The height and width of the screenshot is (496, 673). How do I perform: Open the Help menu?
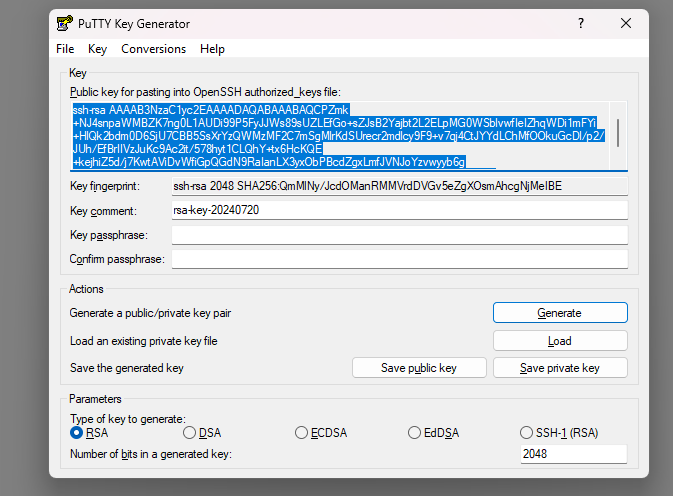[212, 49]
